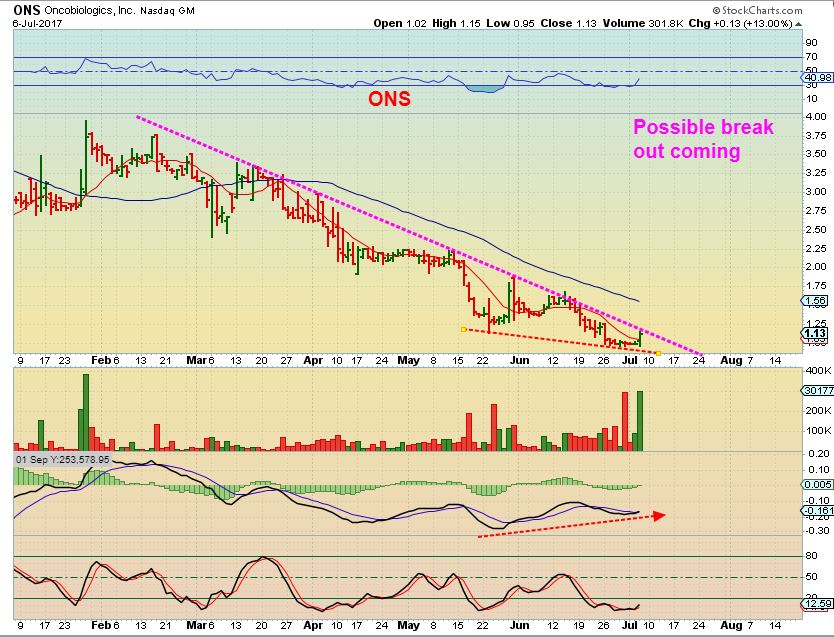The height and width of the screenshot is (637, 834).
Task: Click the 01 Sep Y:253,578.95 readout
Action: 62,459
